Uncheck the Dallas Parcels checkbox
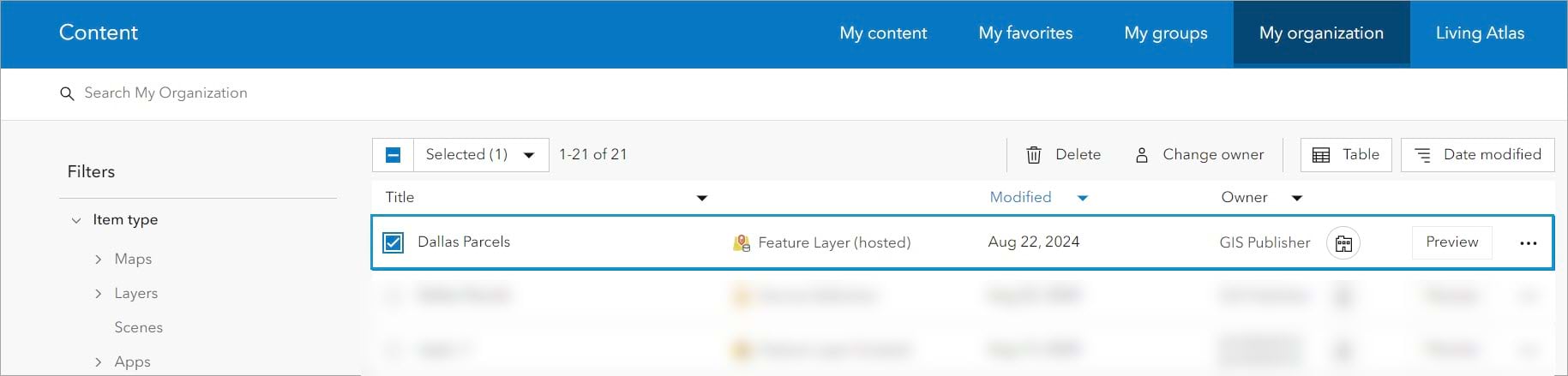 (x=394, y=242)
